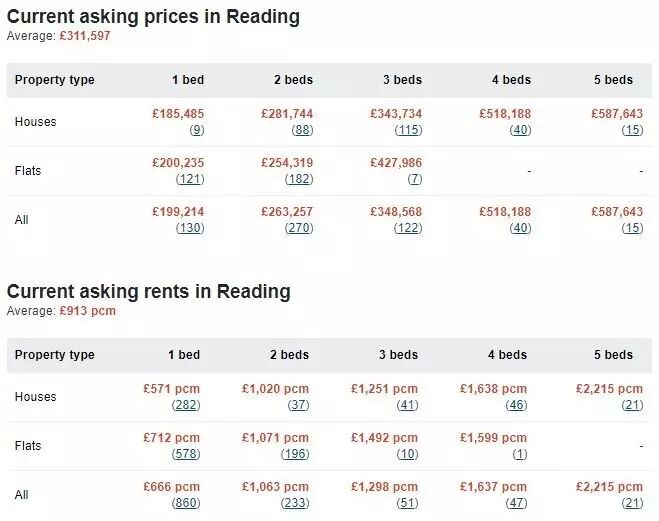Viewport: 659px width, 521px height.
Task: Open the 7 three-bed flats for sale link
Action: [x=414, y=179]
